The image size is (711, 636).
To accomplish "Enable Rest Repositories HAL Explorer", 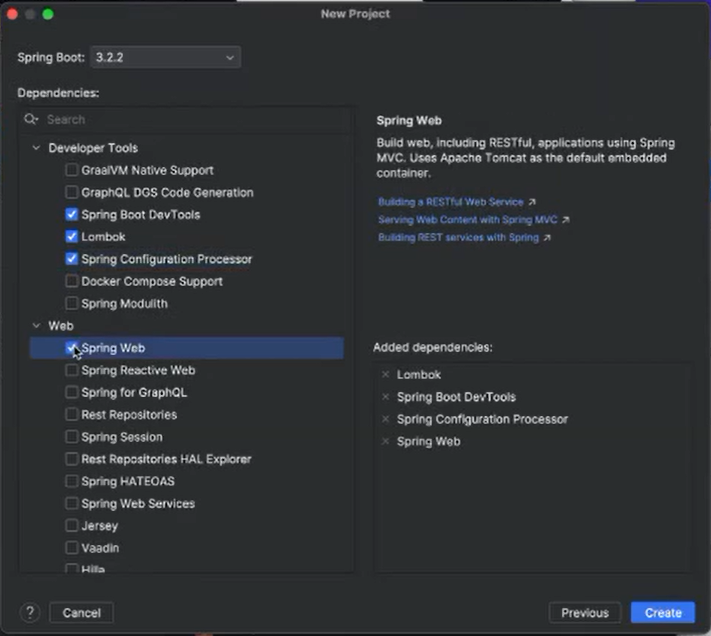I will [71, 459].
